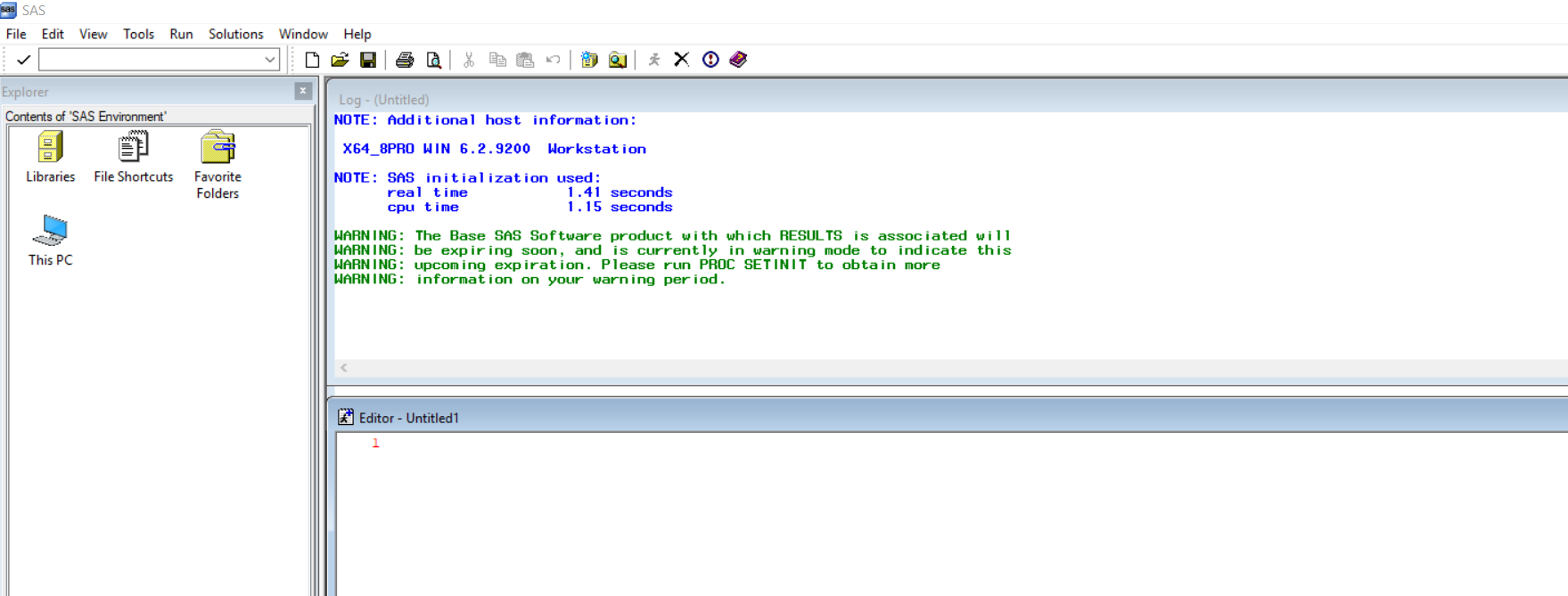
Task: Click the Print icon in the toolbar
Action: pos(405,60)
